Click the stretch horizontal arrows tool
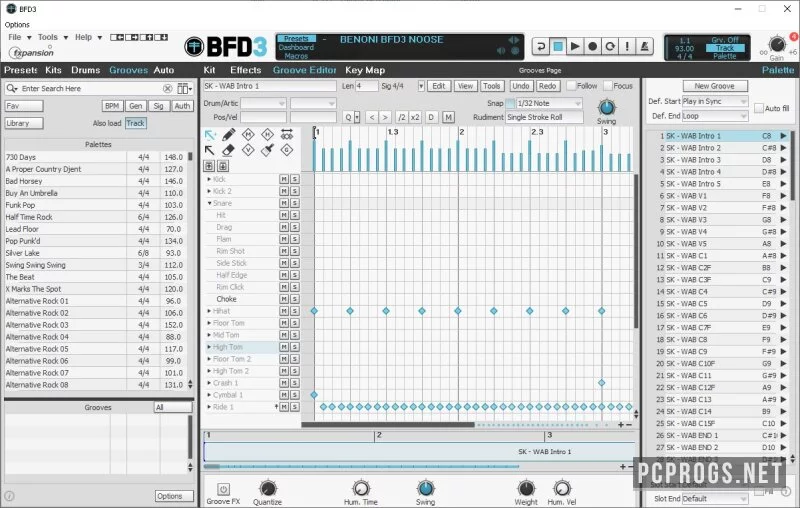 pos(287,135)
